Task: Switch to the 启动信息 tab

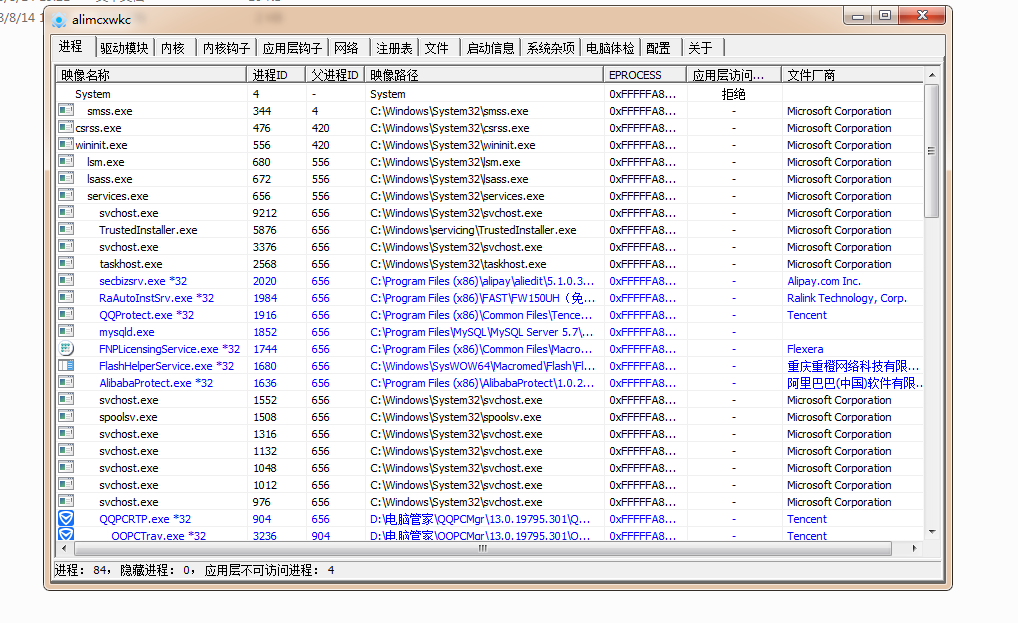Action: tap(490, 48)
